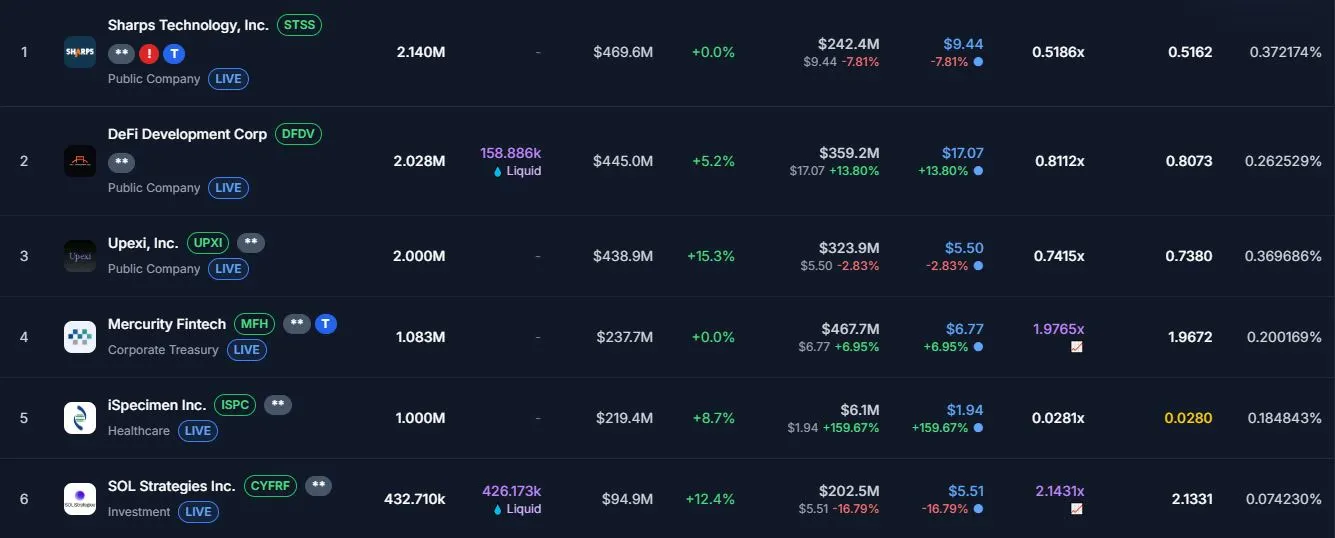Image resolution: width=1335 pixels, height=538 pixels.
Task: Open the Sharps Technology company logo
Action: click(80, 52)
